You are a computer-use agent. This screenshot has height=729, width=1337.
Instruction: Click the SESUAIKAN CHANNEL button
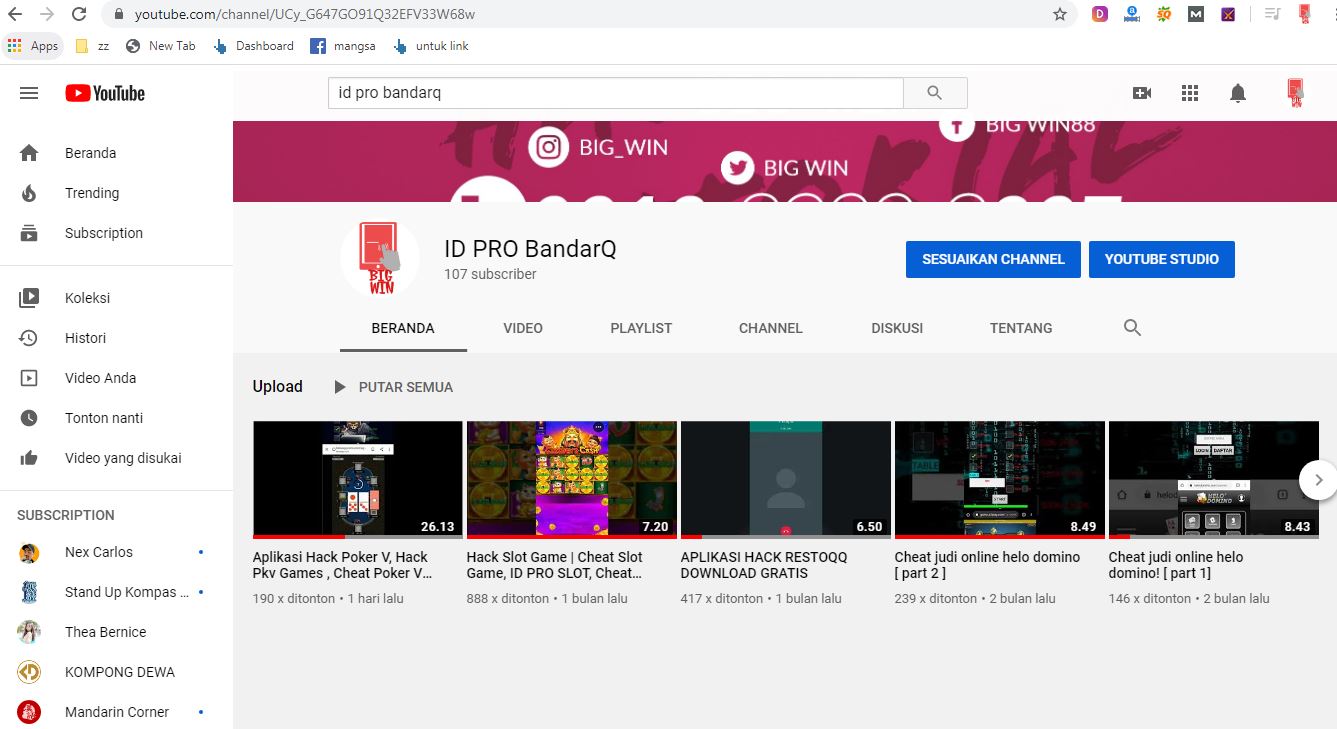993,259
